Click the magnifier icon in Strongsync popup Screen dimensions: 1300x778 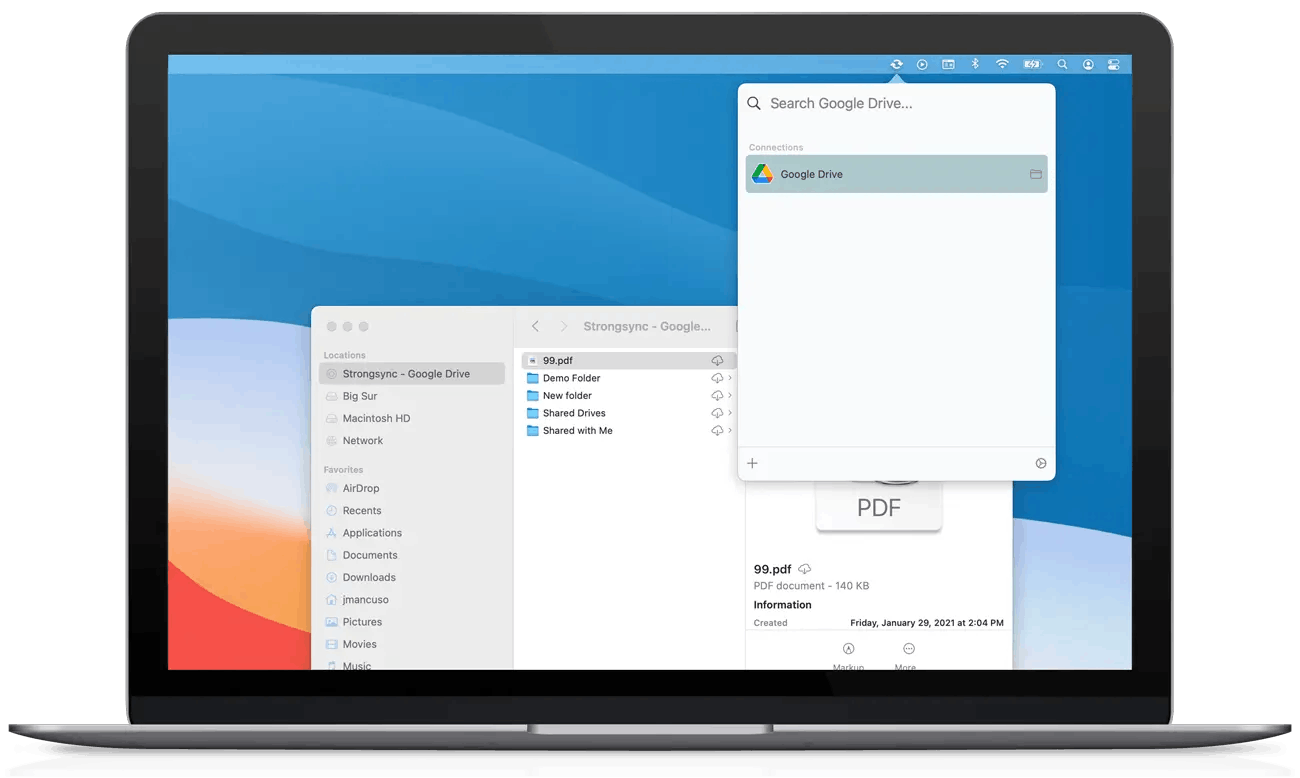755,103
